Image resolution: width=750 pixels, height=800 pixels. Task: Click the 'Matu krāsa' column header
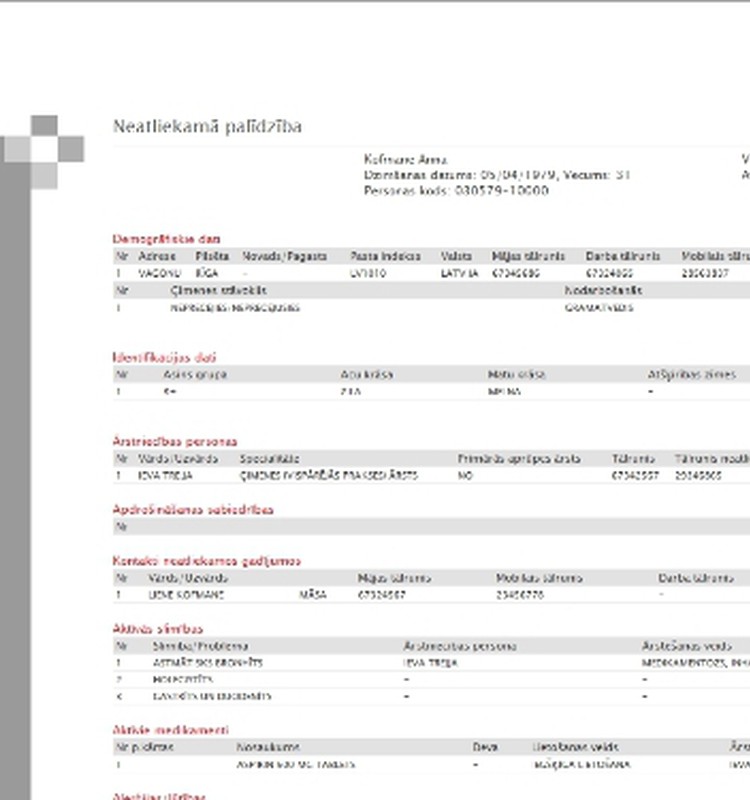click(516, 374)
